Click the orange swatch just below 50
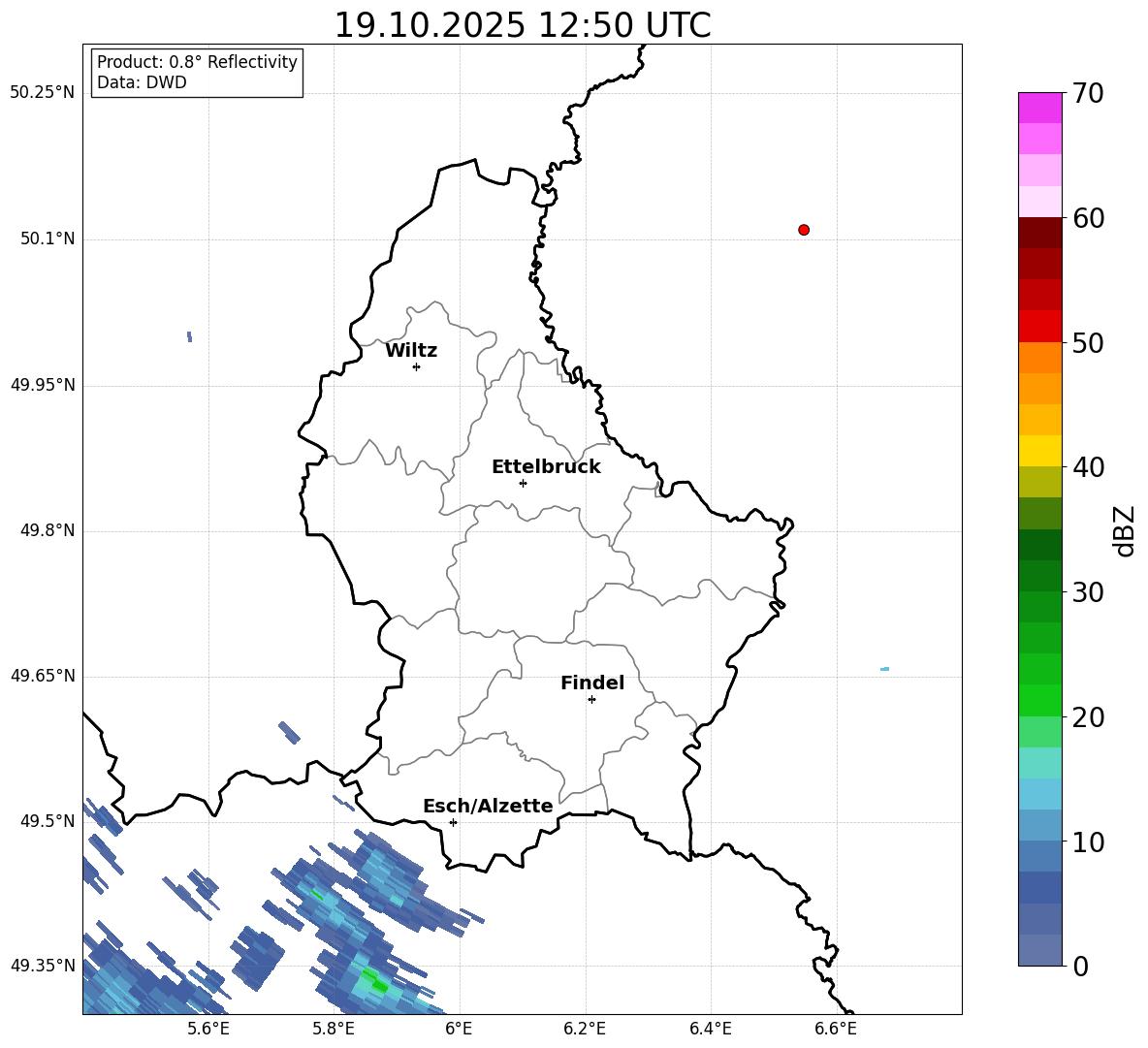 pos(1039,358)
